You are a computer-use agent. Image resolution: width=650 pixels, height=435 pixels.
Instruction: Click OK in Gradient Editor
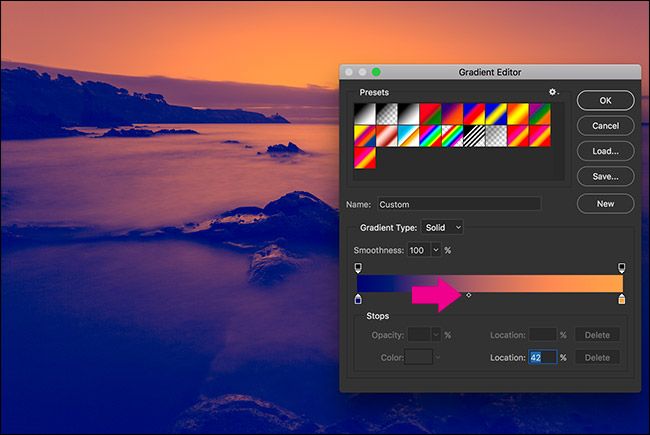click(605, 100)
